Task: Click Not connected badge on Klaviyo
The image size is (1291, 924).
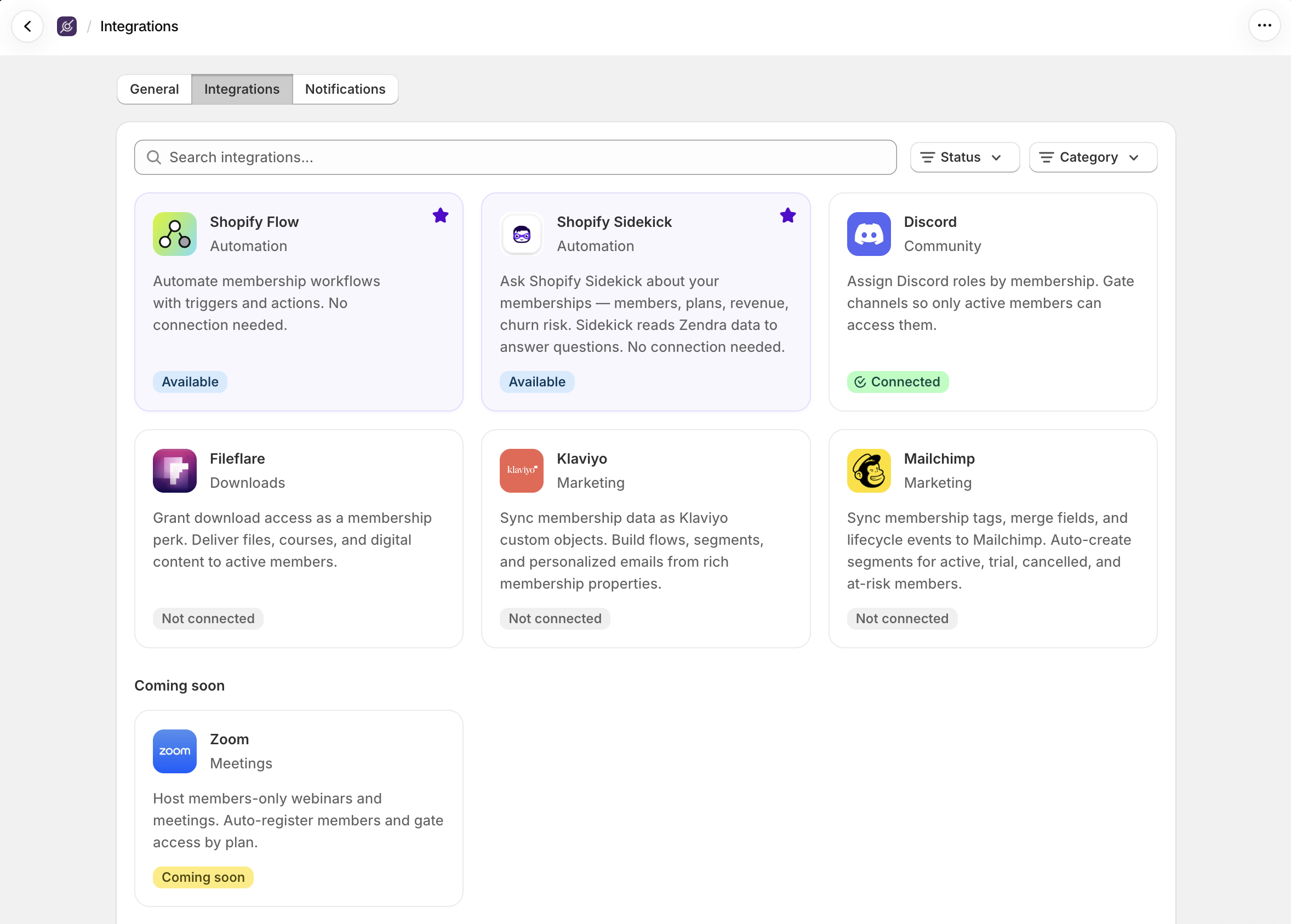Action: 555,618
